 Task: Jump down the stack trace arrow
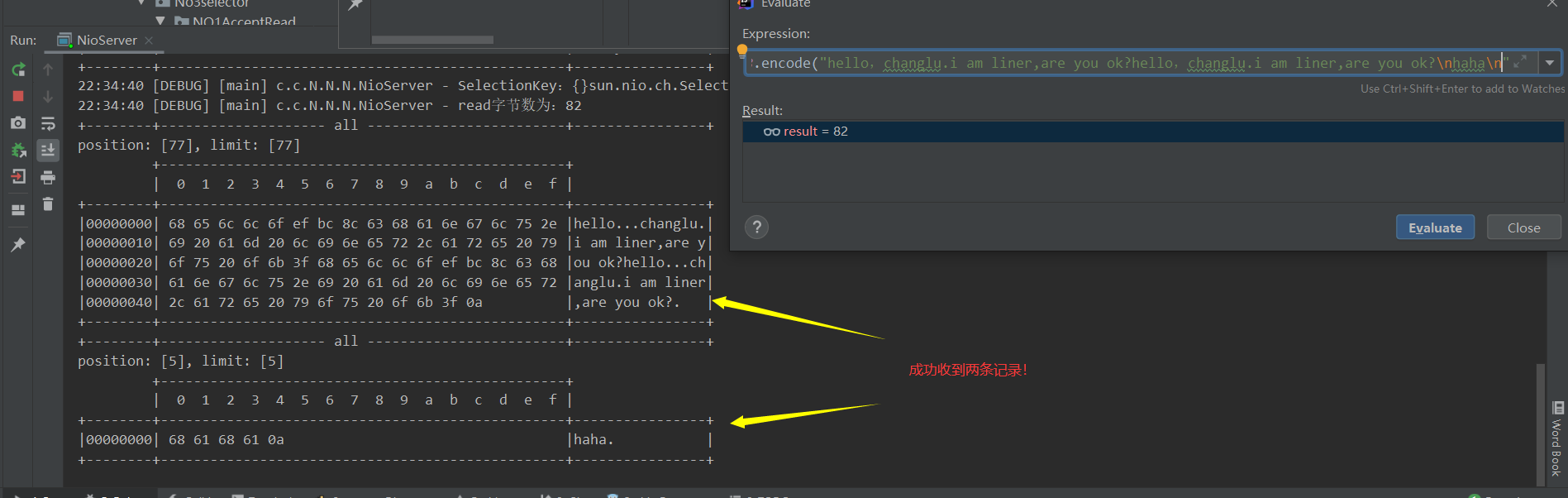coord(48,96)
